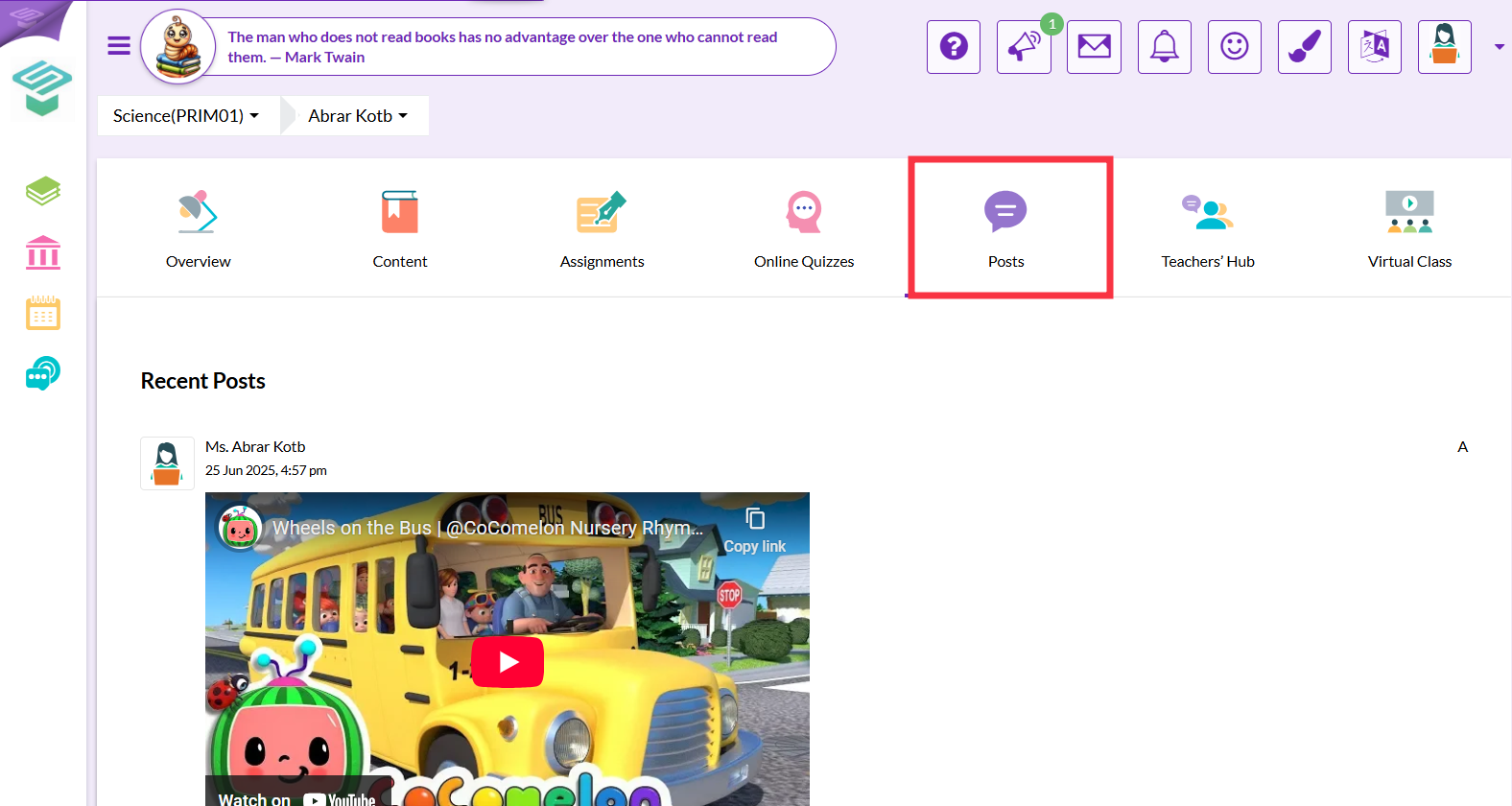Open the Abrar Kotb dropdown
Image resolution: width=1512 pixels, height=806 pixels.
coord(358,115)
